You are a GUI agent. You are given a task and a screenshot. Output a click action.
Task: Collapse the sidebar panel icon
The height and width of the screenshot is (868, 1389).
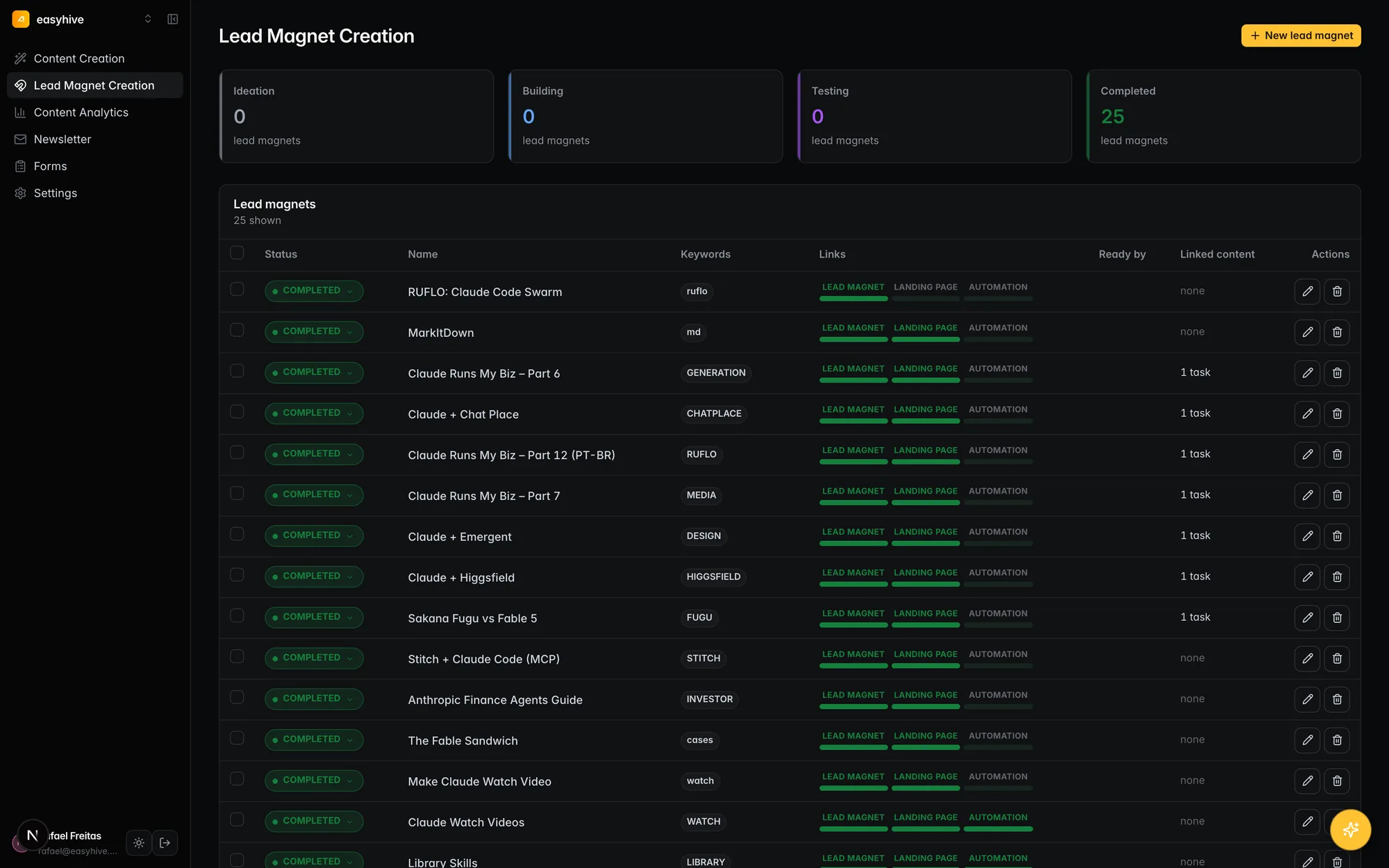(x=173, y=19)
